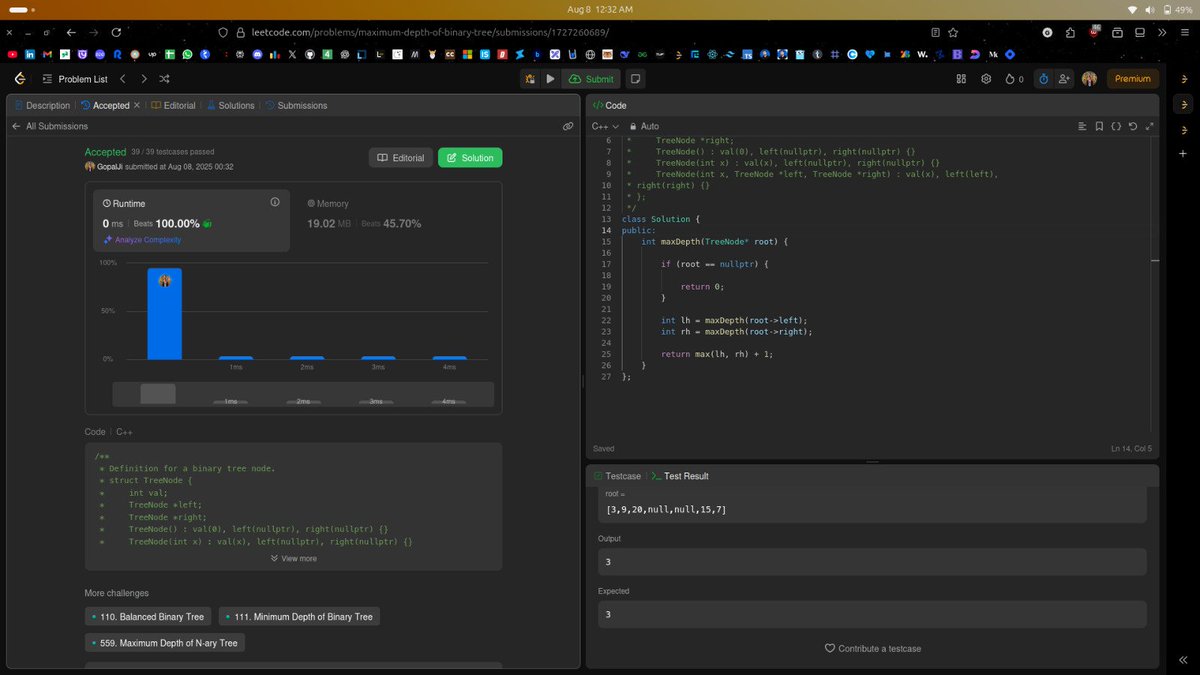Viewport: 1200px width, 675px height.
Task: Click the Code panel header
Action: tap(610, 105)
